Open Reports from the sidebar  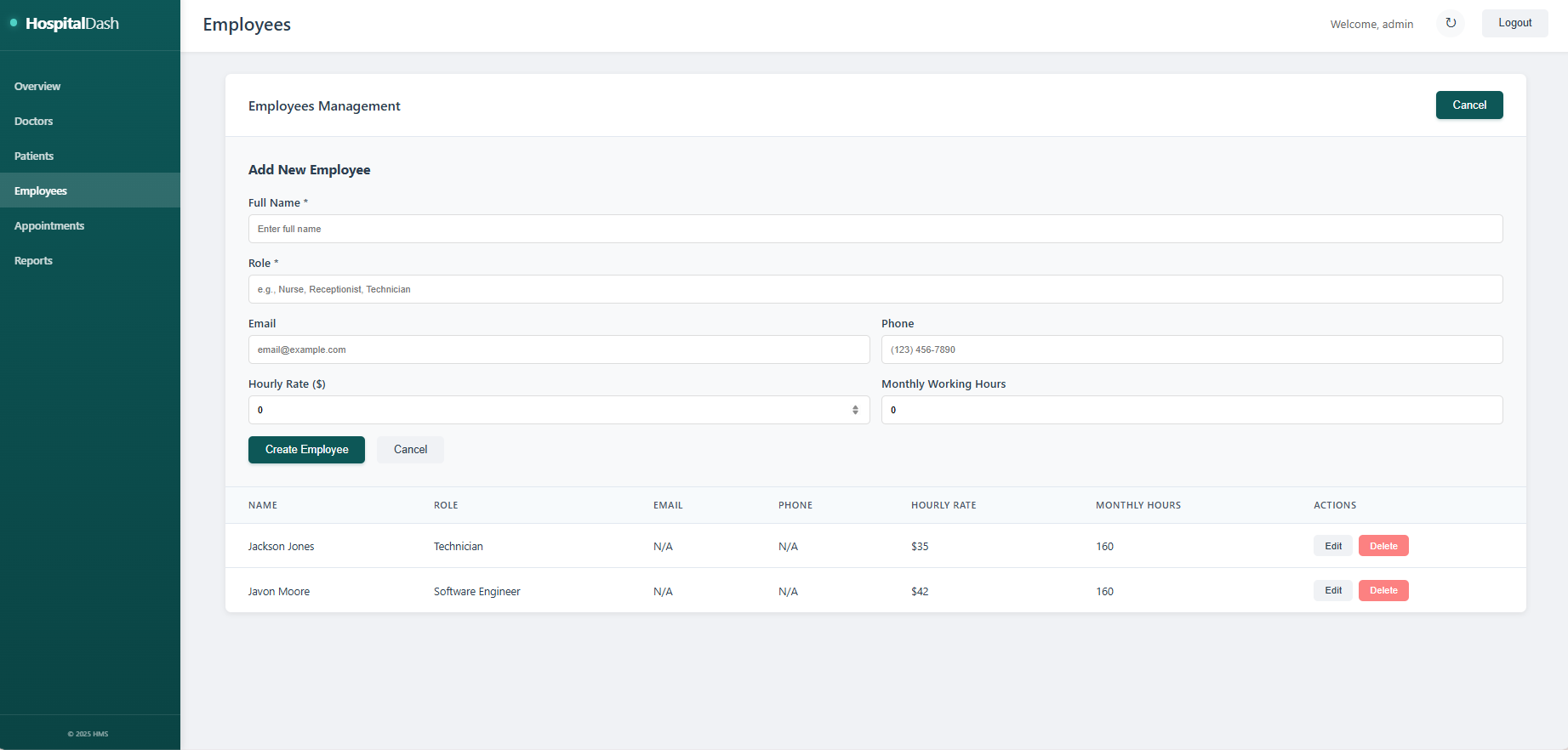pos(33,261)
